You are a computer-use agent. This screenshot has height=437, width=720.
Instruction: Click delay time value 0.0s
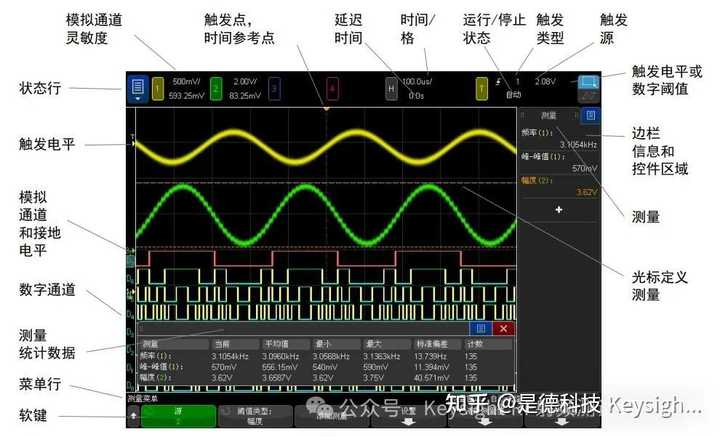[x=416, y=95]
